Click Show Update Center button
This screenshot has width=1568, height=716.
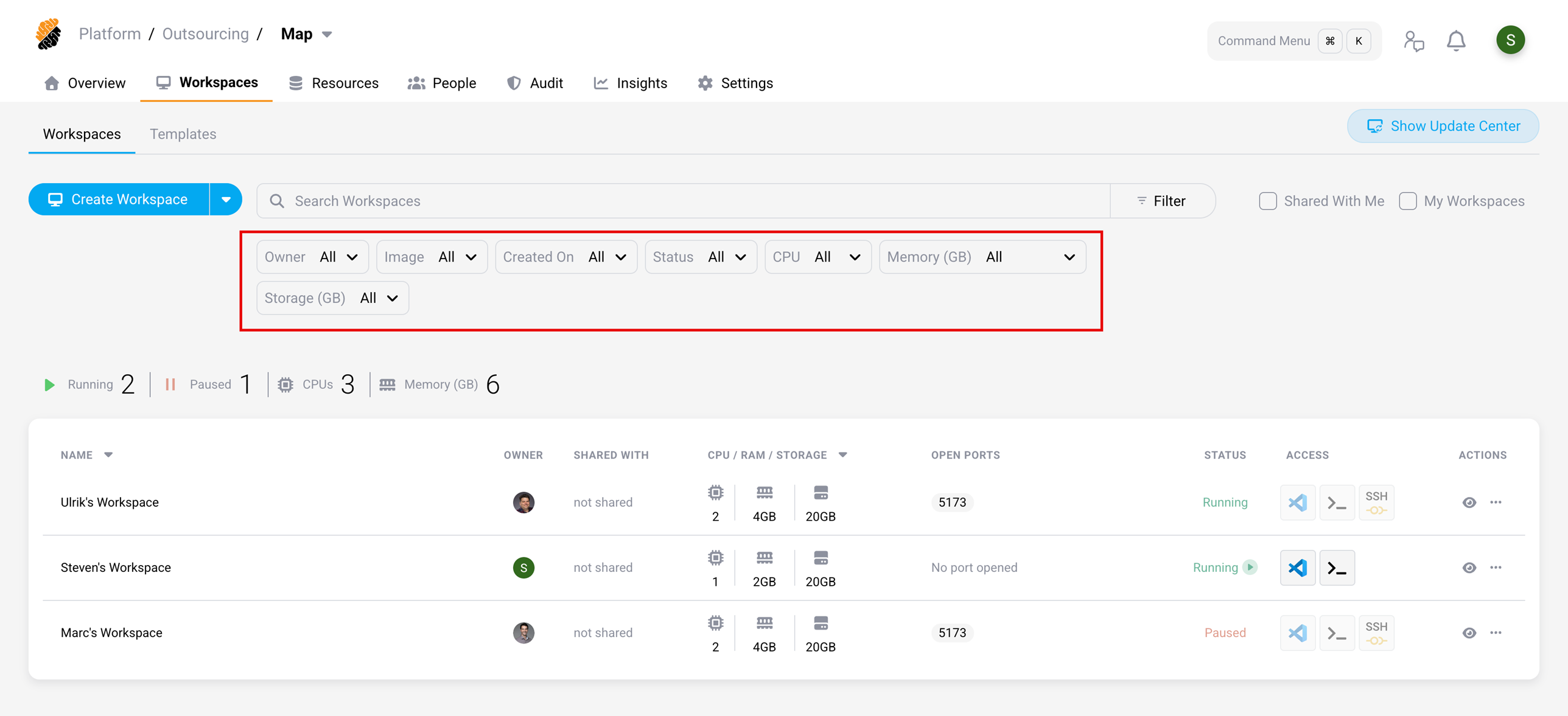pos(1443,126)
